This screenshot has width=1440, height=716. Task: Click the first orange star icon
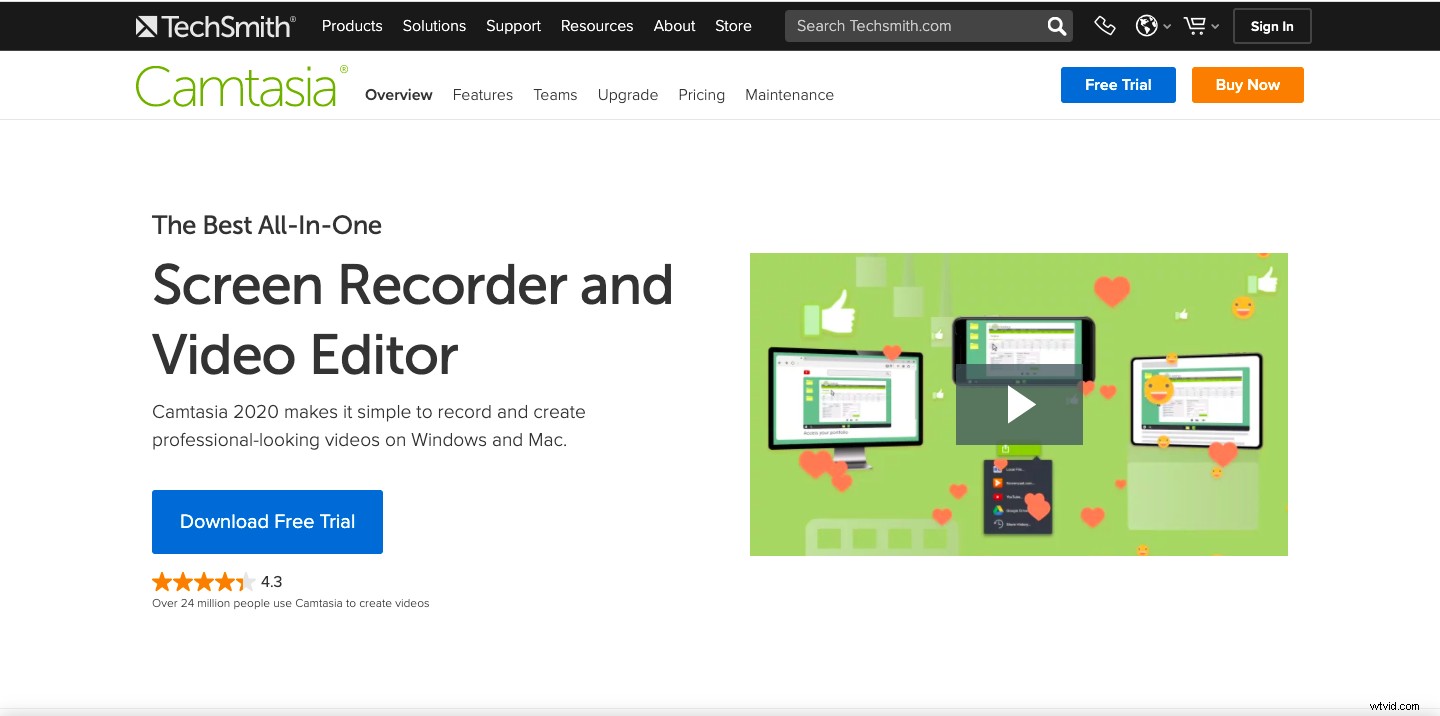(161, 581)
